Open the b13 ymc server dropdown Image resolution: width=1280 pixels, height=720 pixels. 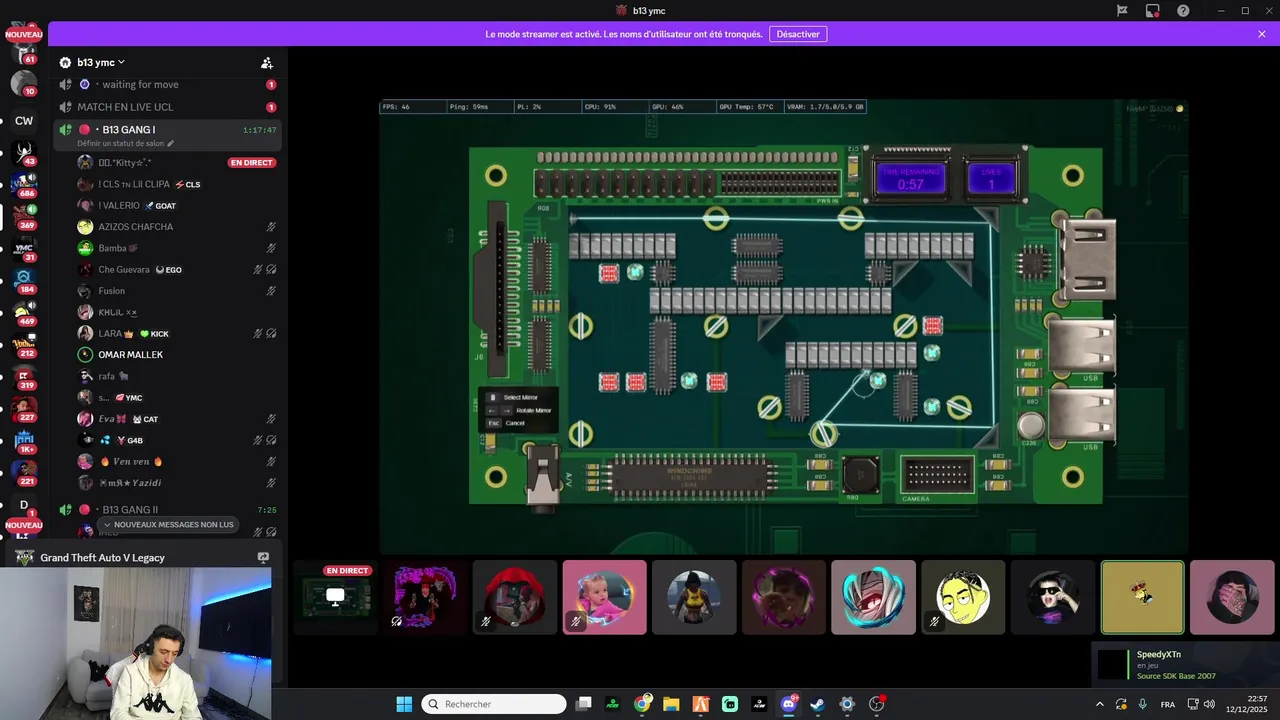[101, 62]
